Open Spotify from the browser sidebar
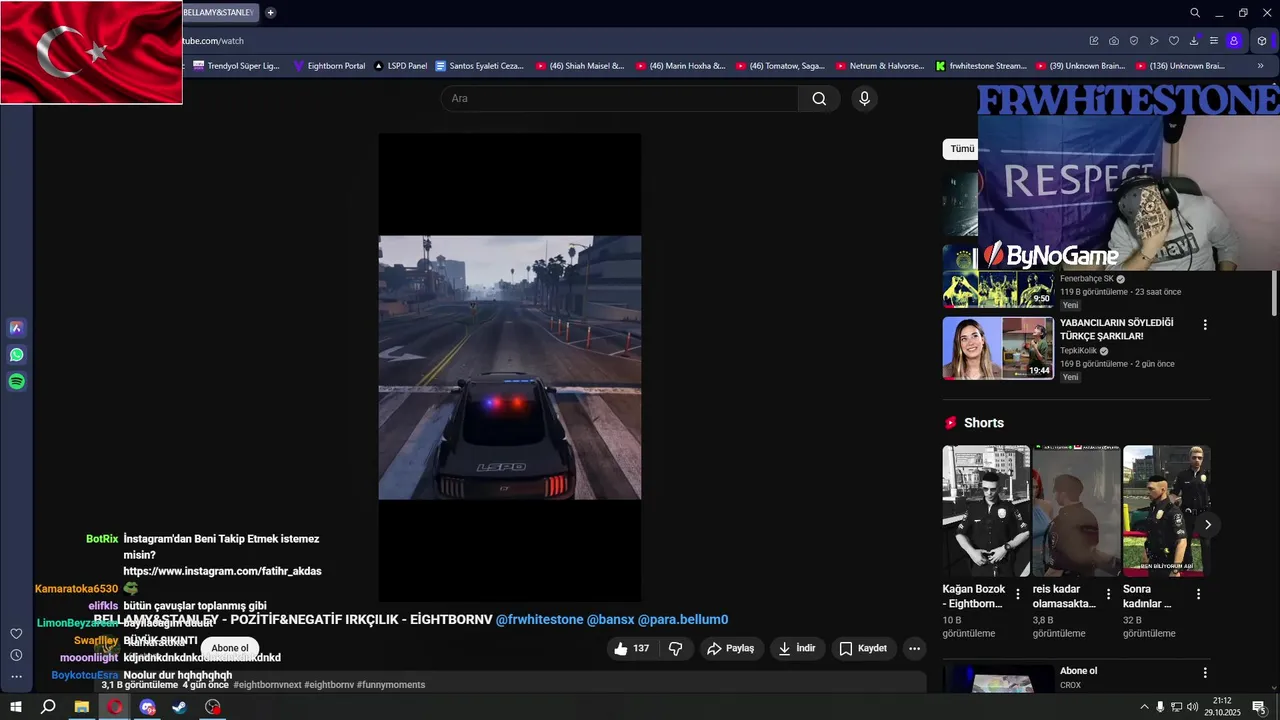The width and height of the screenshot is (1280, 720). coord(16,381)
